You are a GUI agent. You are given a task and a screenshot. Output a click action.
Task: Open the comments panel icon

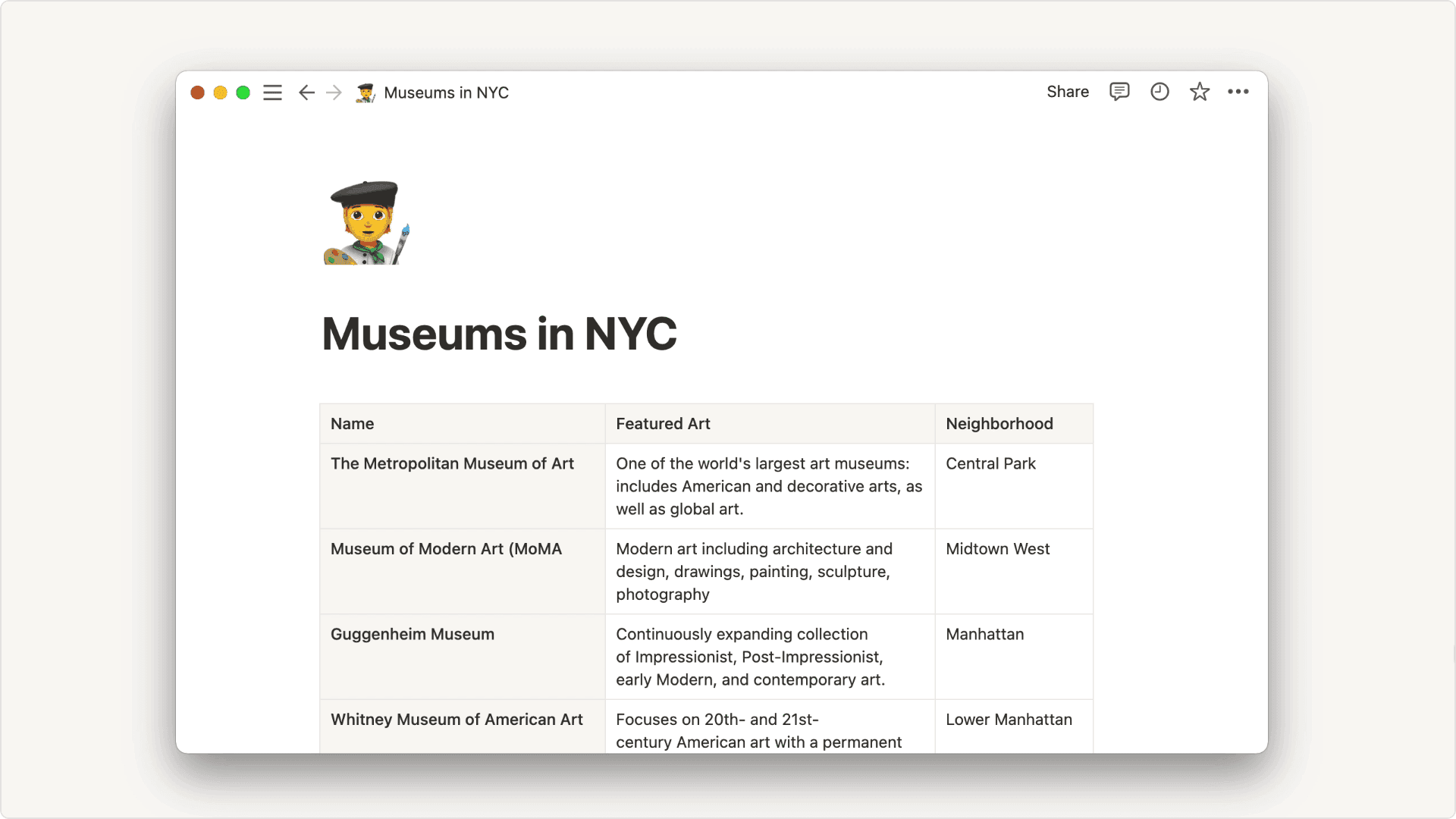click(1119, 92)
